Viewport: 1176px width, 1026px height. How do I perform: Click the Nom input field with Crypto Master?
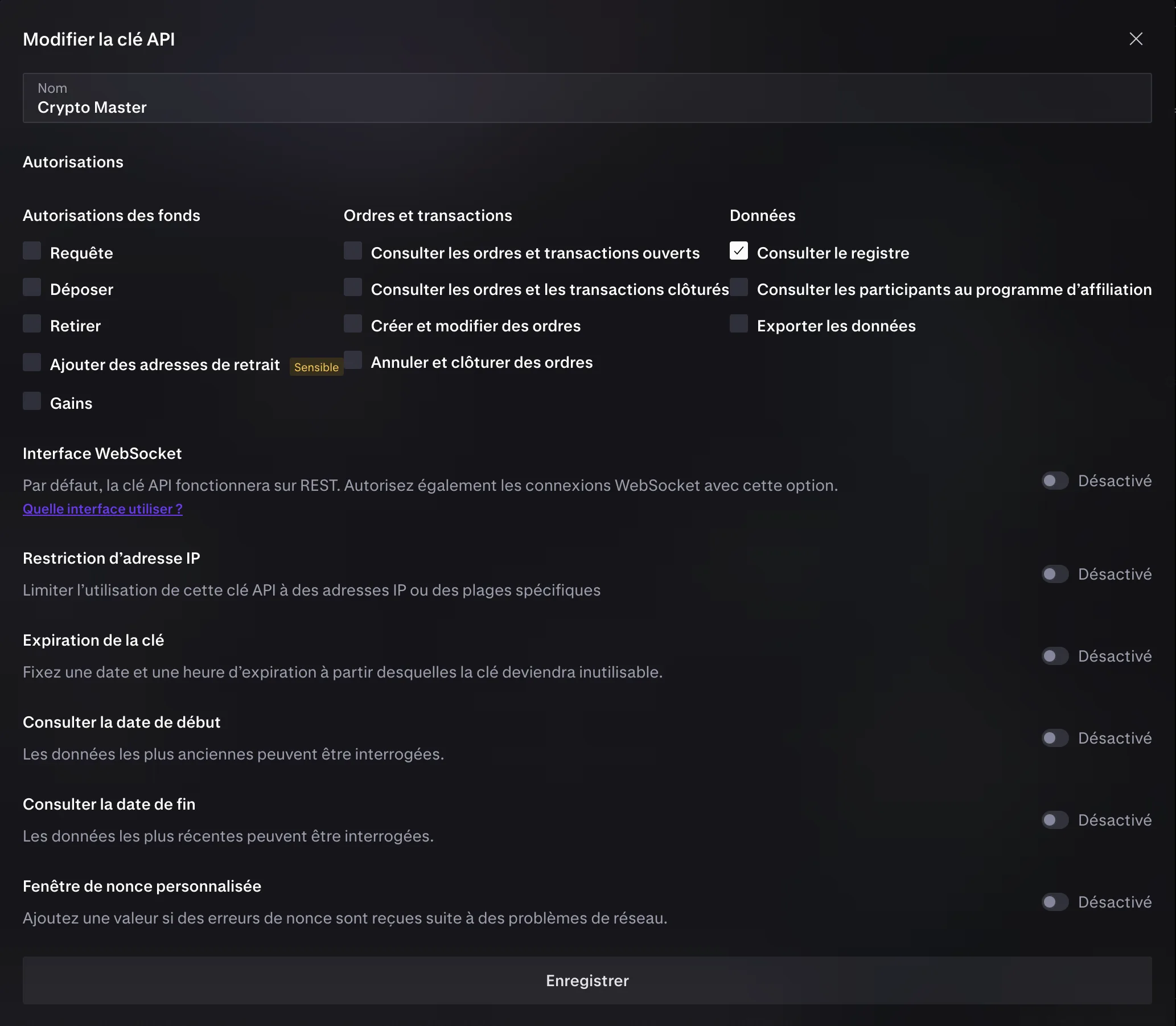587,98
